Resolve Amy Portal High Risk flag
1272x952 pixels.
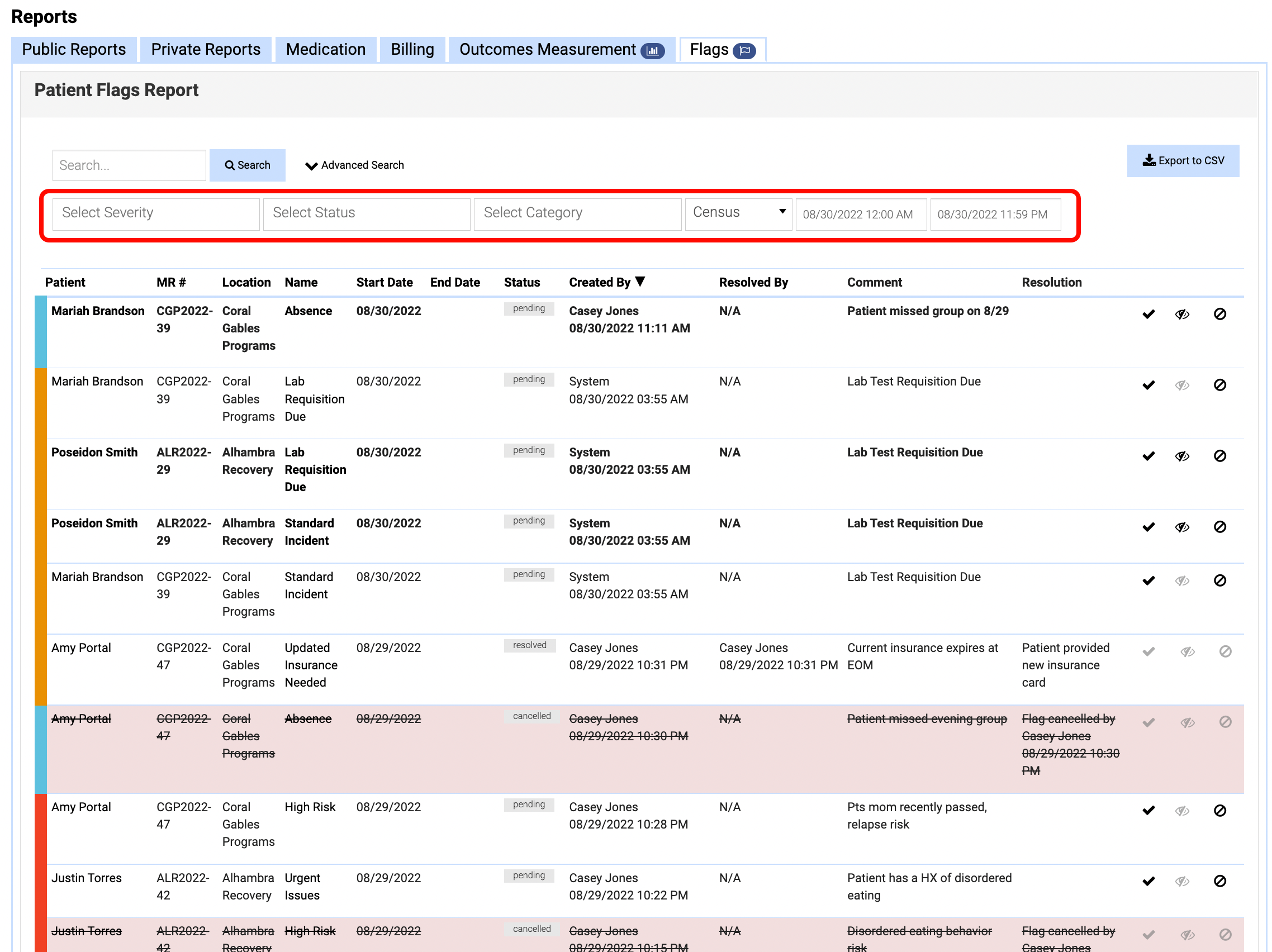click(1148, 811)
